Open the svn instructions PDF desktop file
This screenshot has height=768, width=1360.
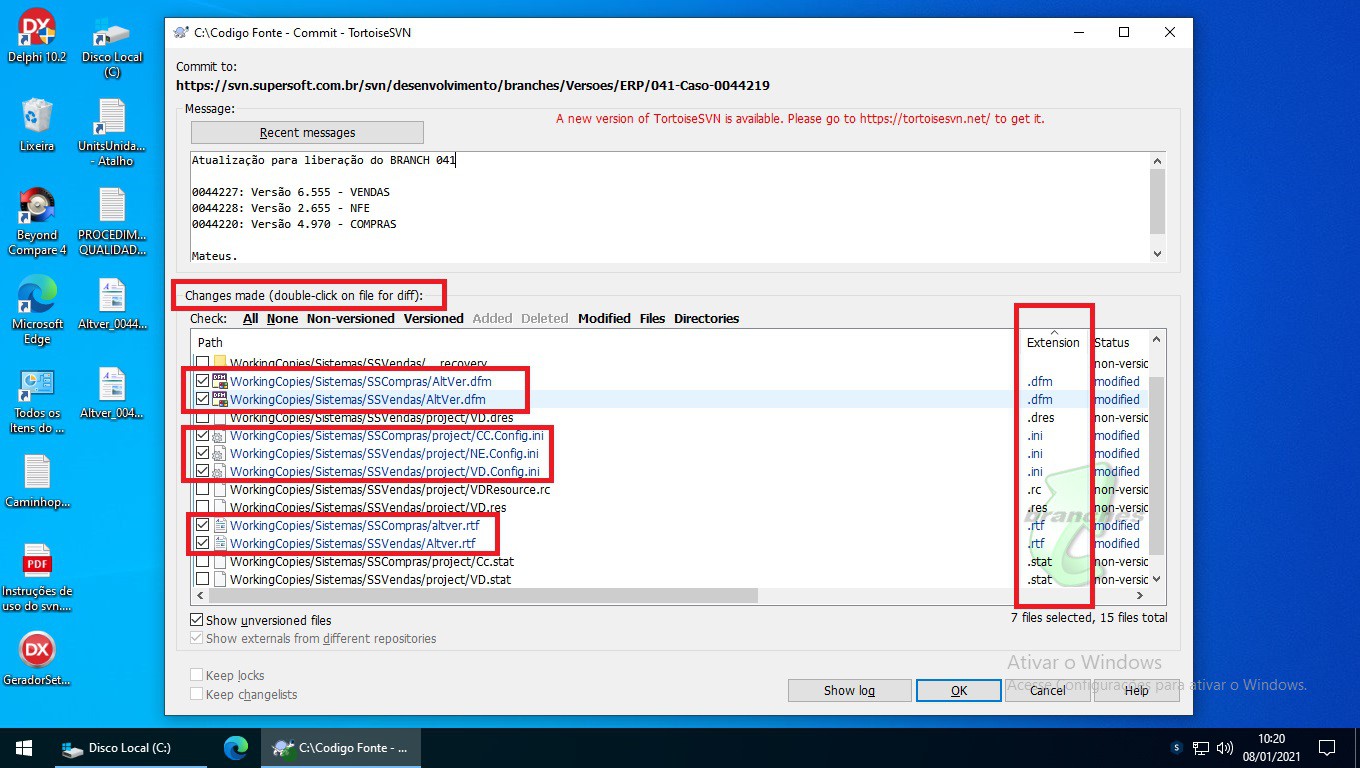[x=37, y=563]
